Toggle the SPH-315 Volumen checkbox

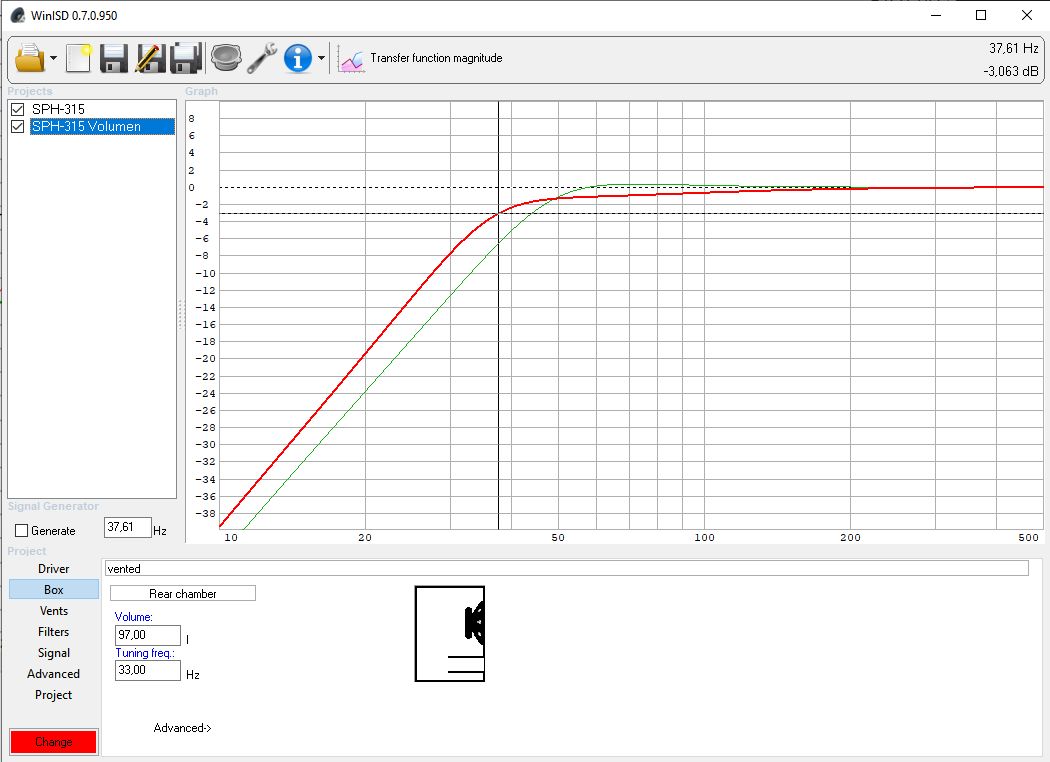tap(17, 127)
